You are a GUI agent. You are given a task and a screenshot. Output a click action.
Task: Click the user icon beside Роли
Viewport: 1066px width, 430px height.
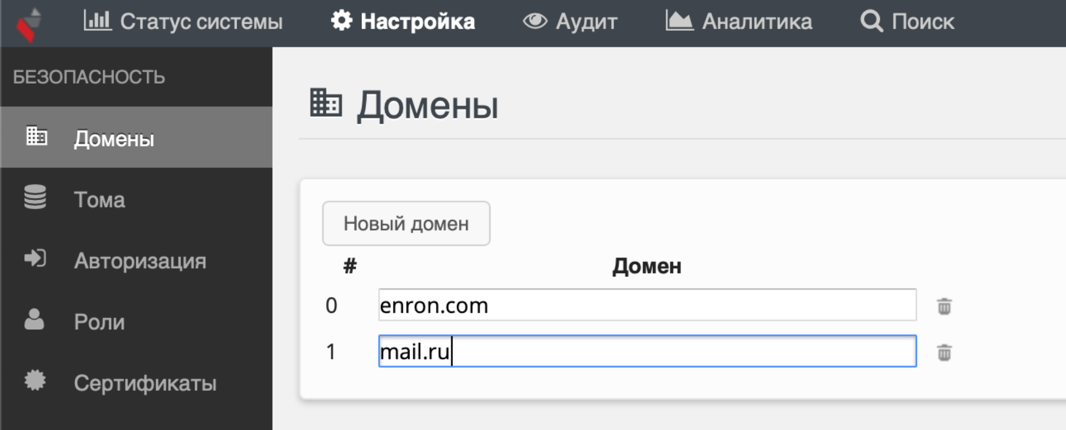(x=35, y=320)
